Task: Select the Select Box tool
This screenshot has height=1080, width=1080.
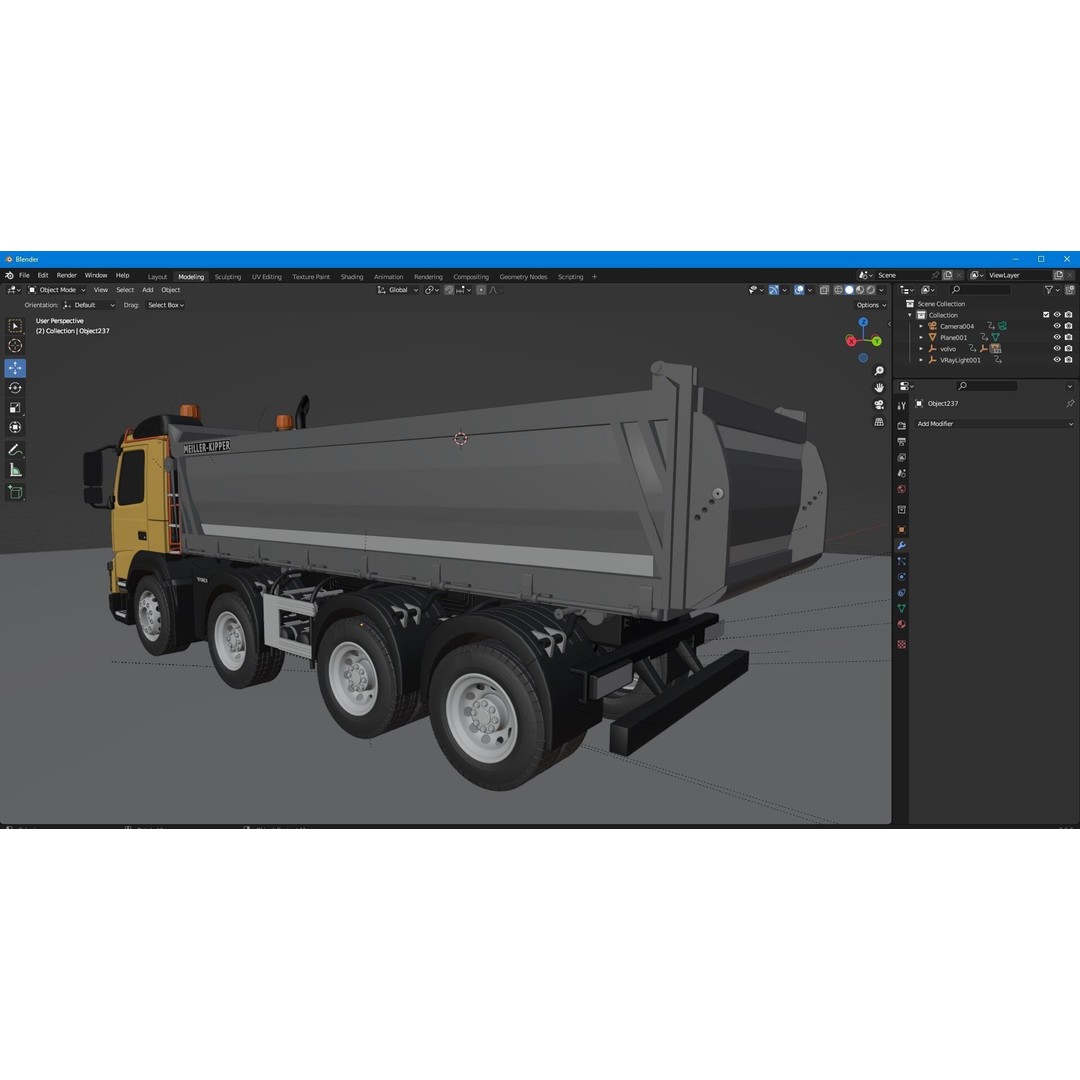Action: [x=15, y=326]
